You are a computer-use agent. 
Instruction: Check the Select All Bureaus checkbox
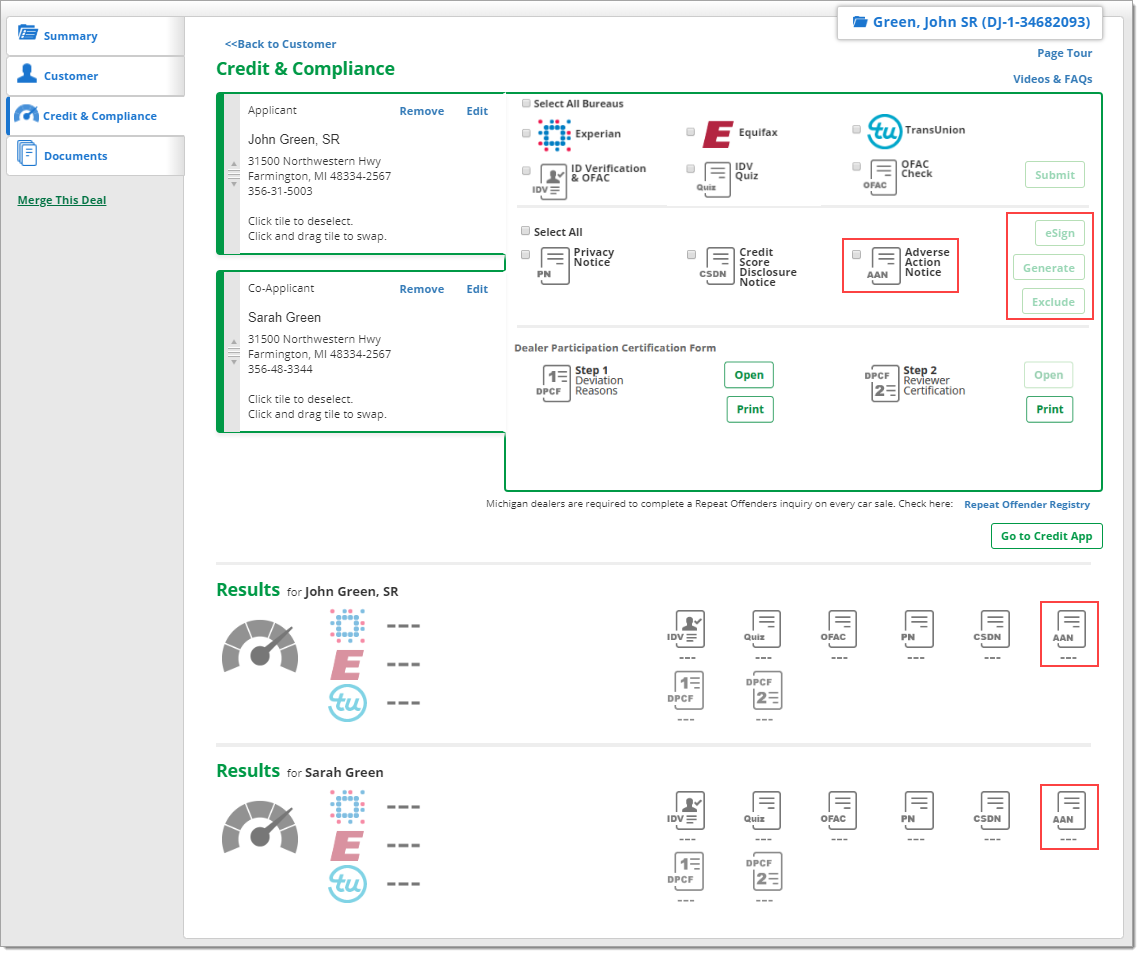pyautogui.click(x=526, y=103)
